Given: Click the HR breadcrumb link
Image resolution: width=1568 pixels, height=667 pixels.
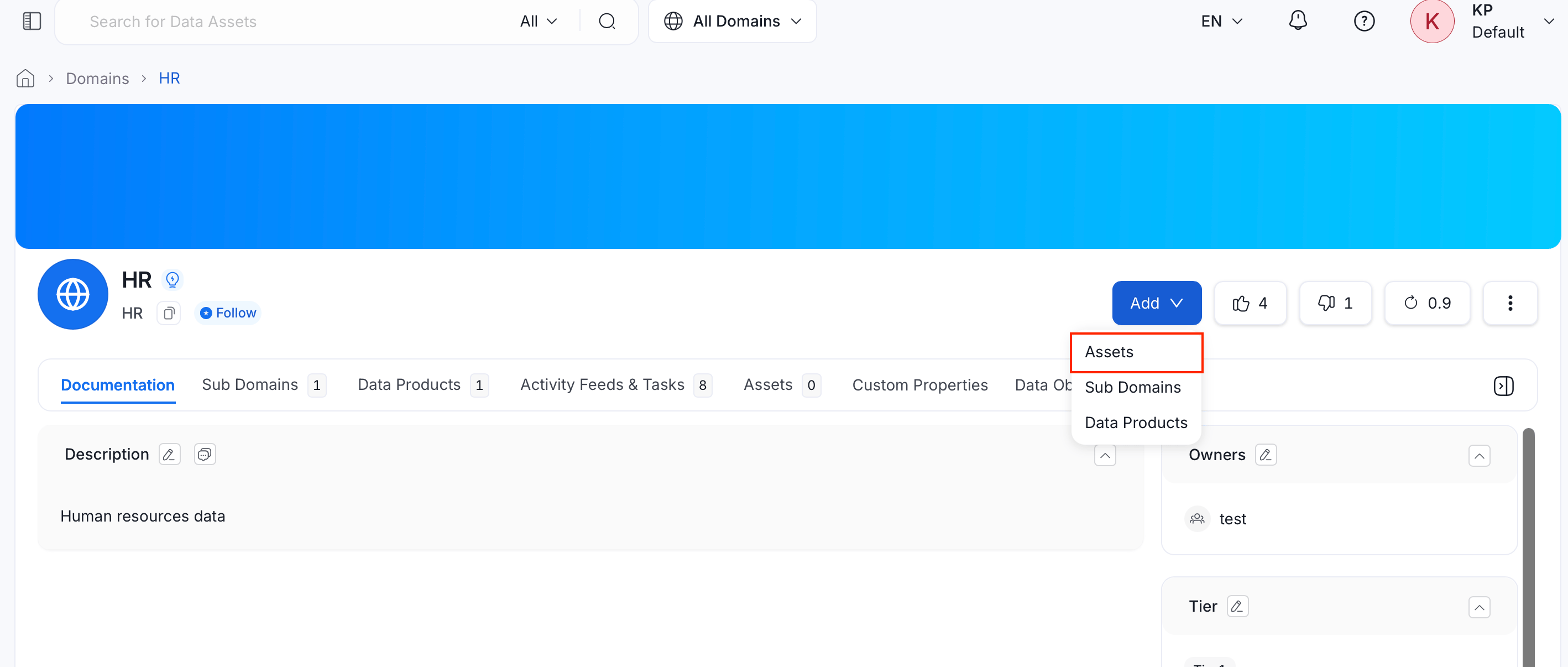Looking at the screenshot, I should [169, 79].
